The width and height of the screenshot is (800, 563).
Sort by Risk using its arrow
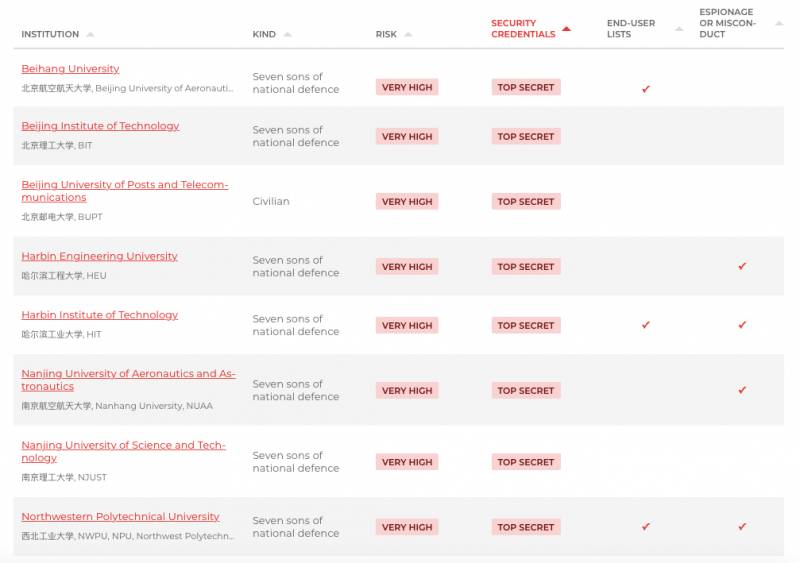tap(408, 35)
